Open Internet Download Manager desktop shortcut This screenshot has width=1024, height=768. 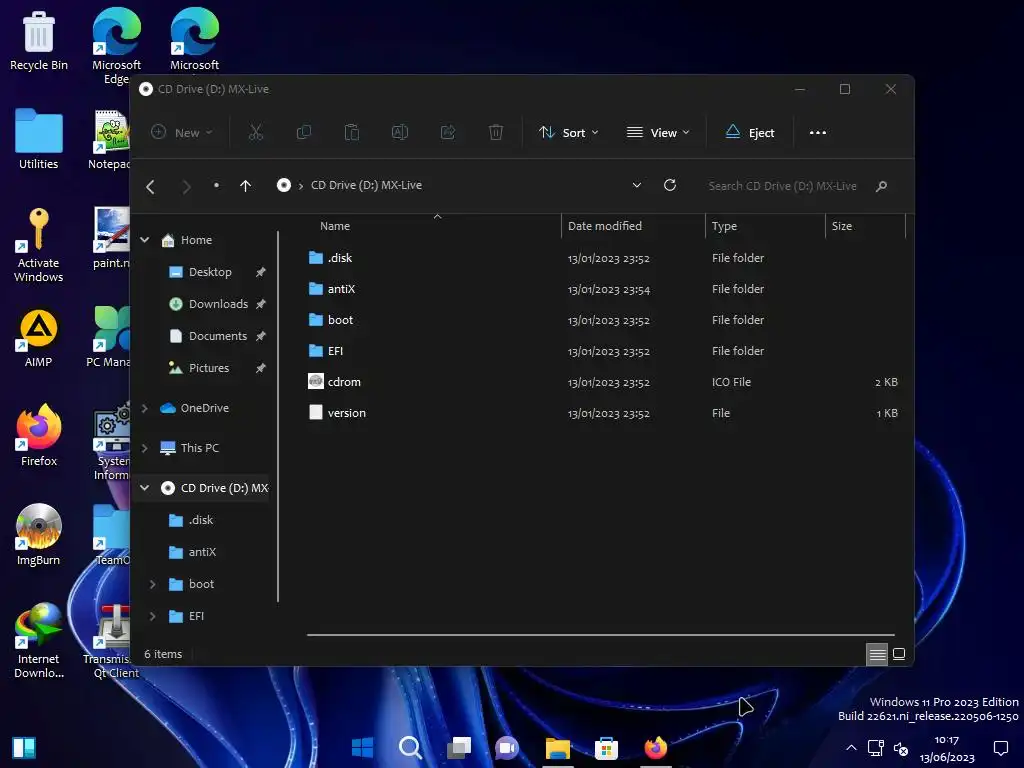point(39,640)
